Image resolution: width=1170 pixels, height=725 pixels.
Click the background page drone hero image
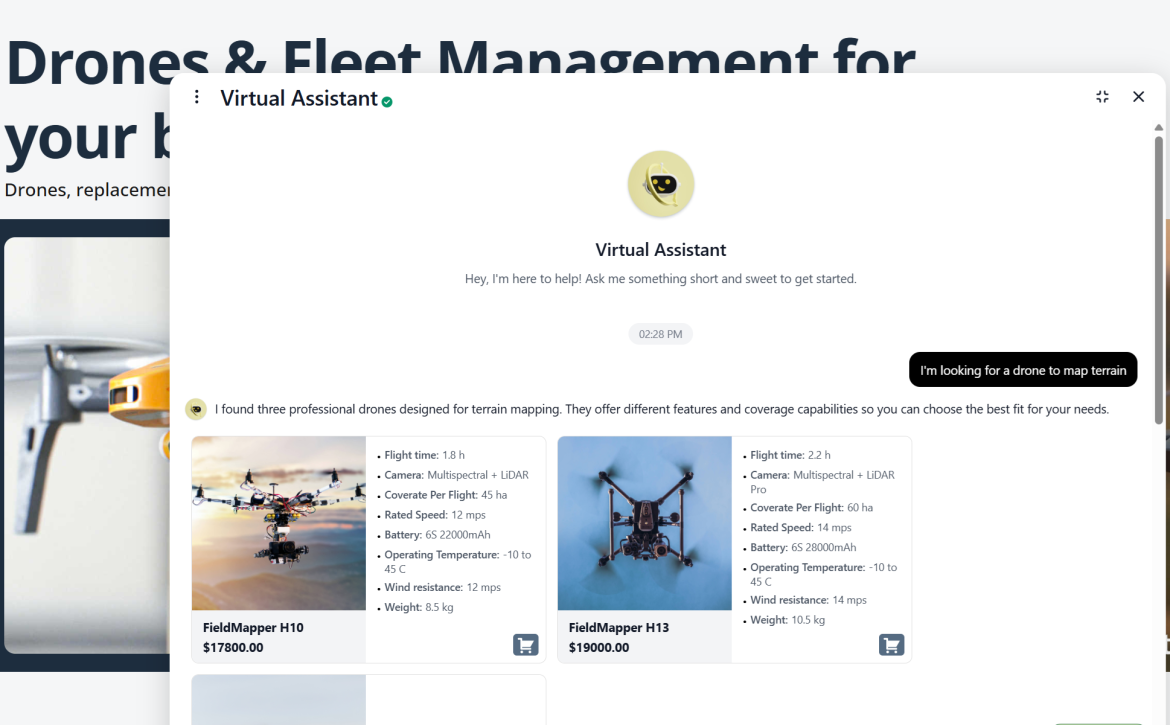click(x=87, y=445)
